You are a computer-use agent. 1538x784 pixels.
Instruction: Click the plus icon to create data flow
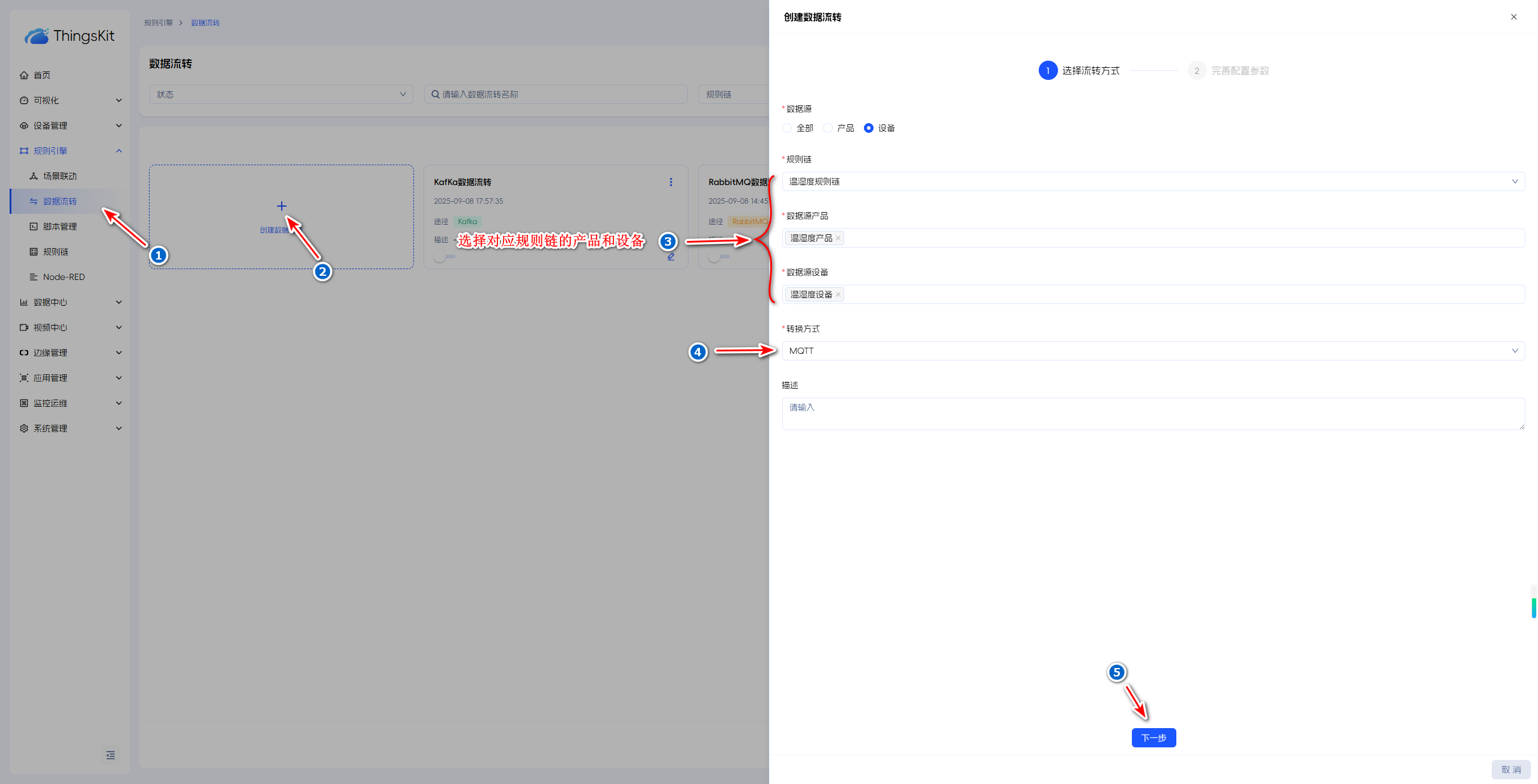281,206
